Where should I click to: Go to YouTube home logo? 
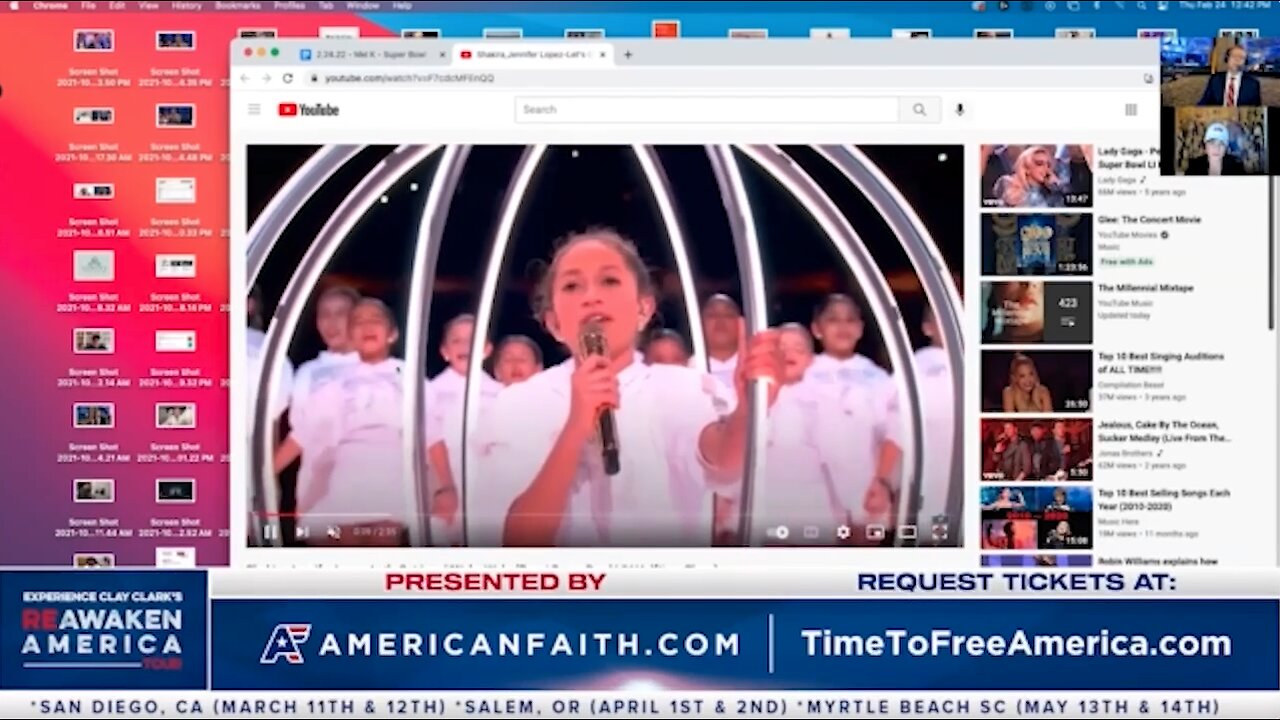tap(308, 109)
